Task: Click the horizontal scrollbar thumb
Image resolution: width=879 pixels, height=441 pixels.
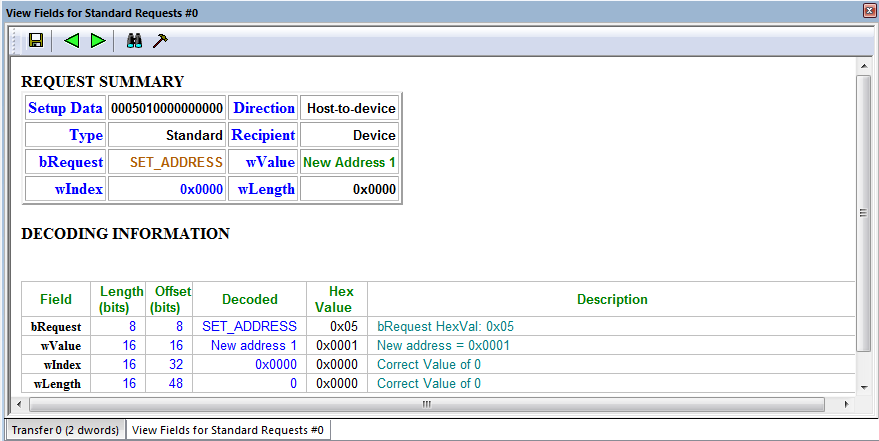Action: tap(427, 403)
